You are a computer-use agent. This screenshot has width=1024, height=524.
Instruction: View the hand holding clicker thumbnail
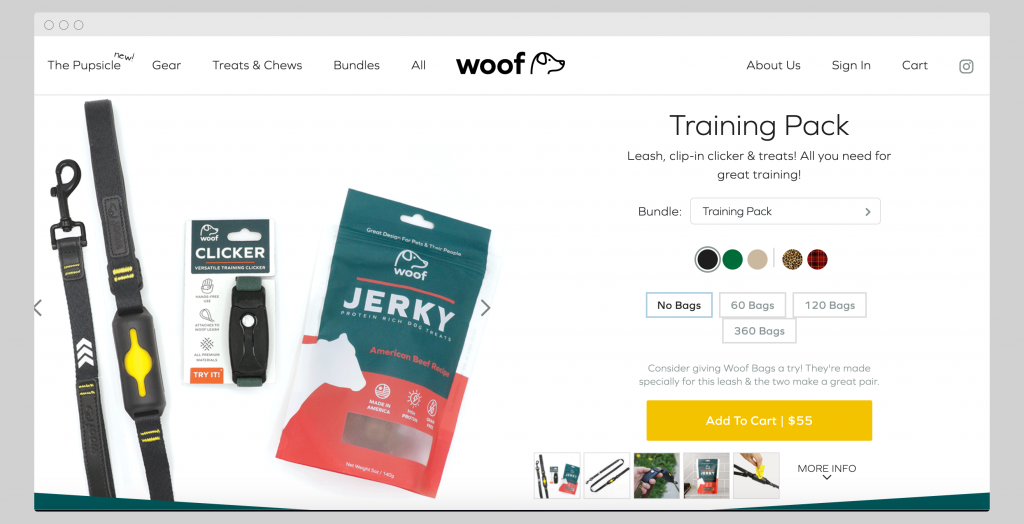657,476
